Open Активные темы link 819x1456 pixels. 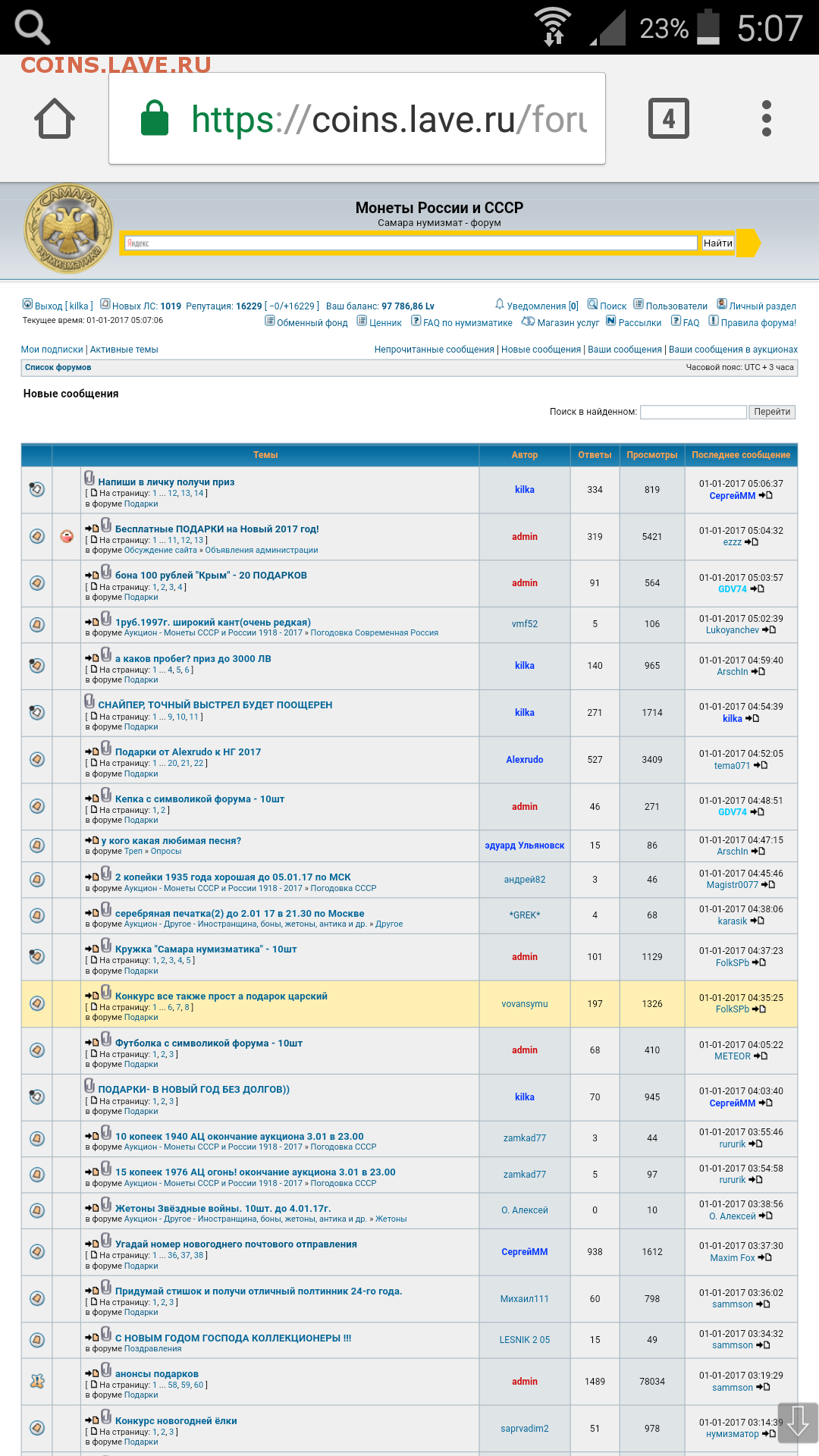coord(124,350)
